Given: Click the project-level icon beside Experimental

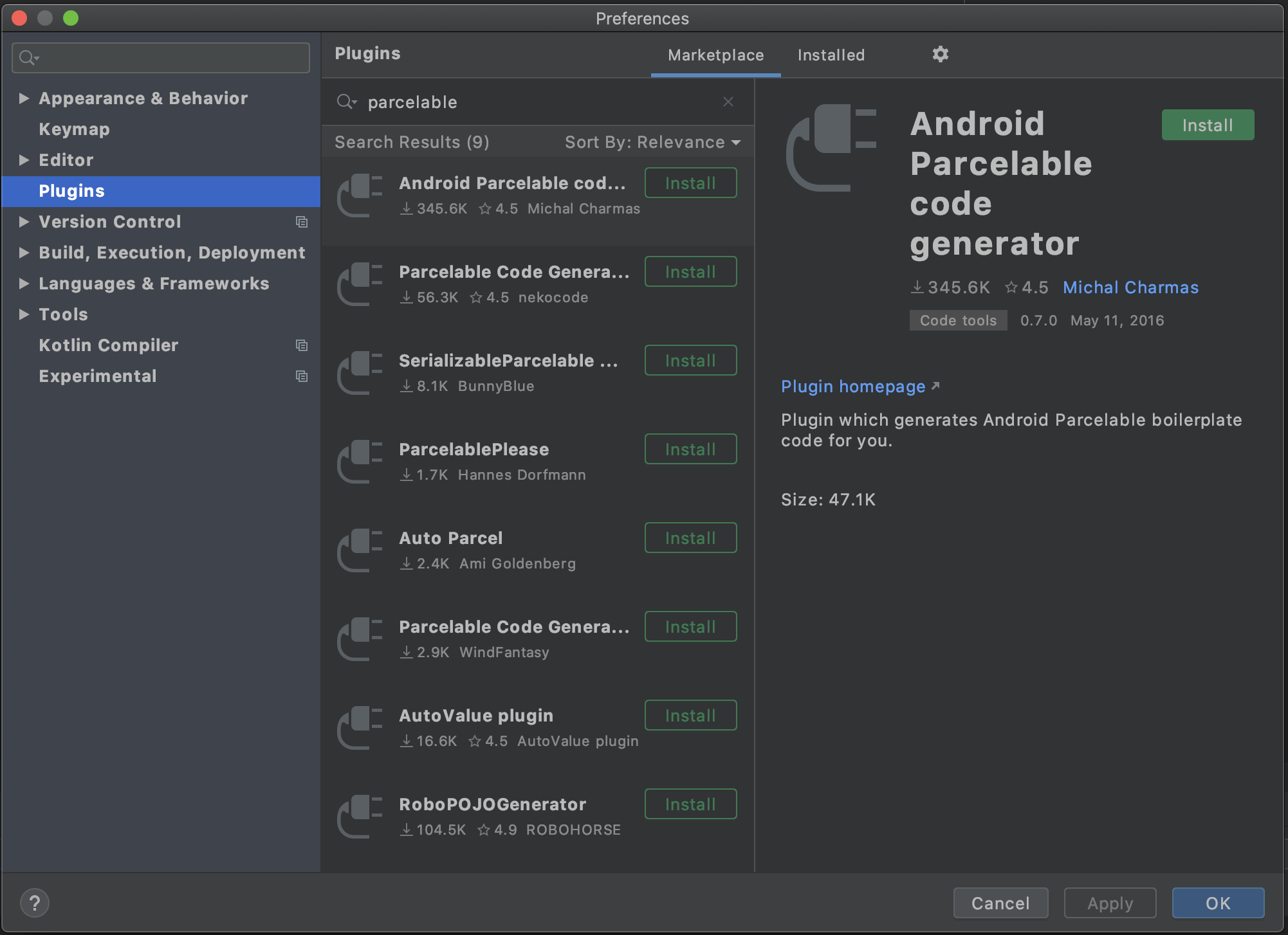Looking at the screenshot, I should pyautogui.click(x=301, y=376).
